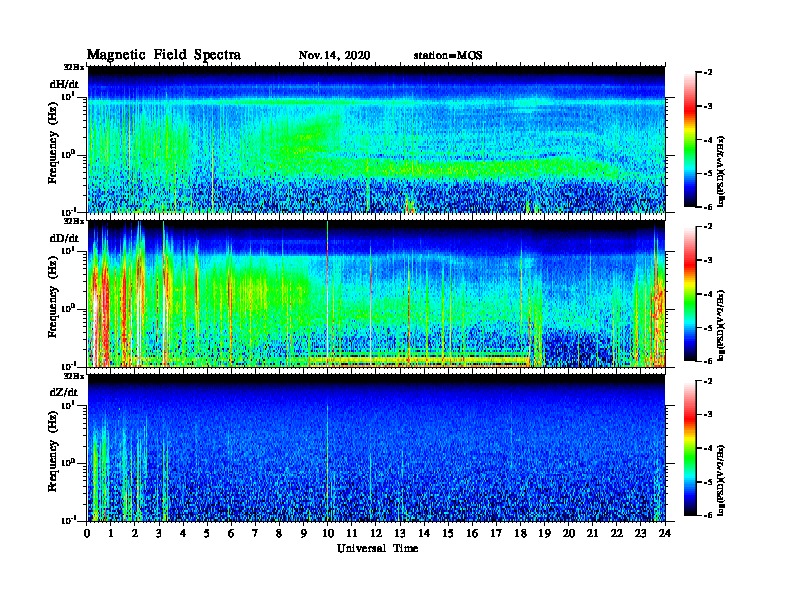Image resolution: width=792 pixels, height=612 pixels.
Task: Click hour "8" on the Universal Time axis
Action: tap(280, 533)
